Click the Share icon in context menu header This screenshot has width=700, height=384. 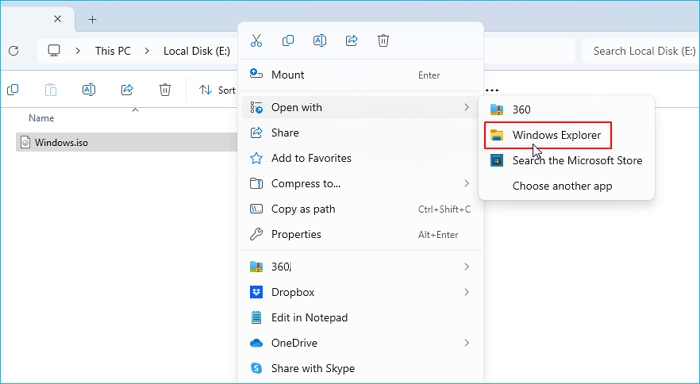pos(351,41)
